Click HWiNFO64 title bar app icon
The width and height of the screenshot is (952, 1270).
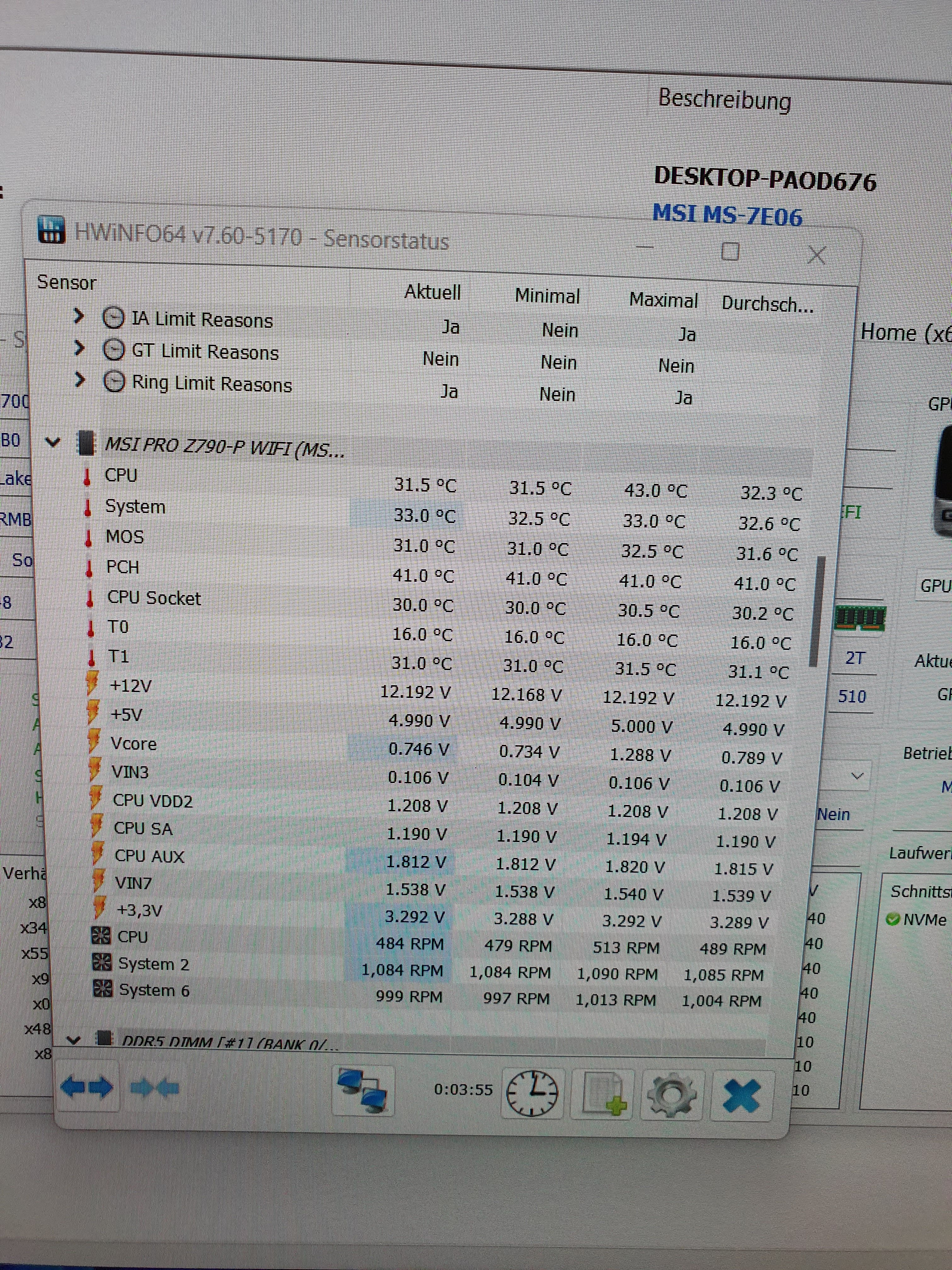click(51, 230)
